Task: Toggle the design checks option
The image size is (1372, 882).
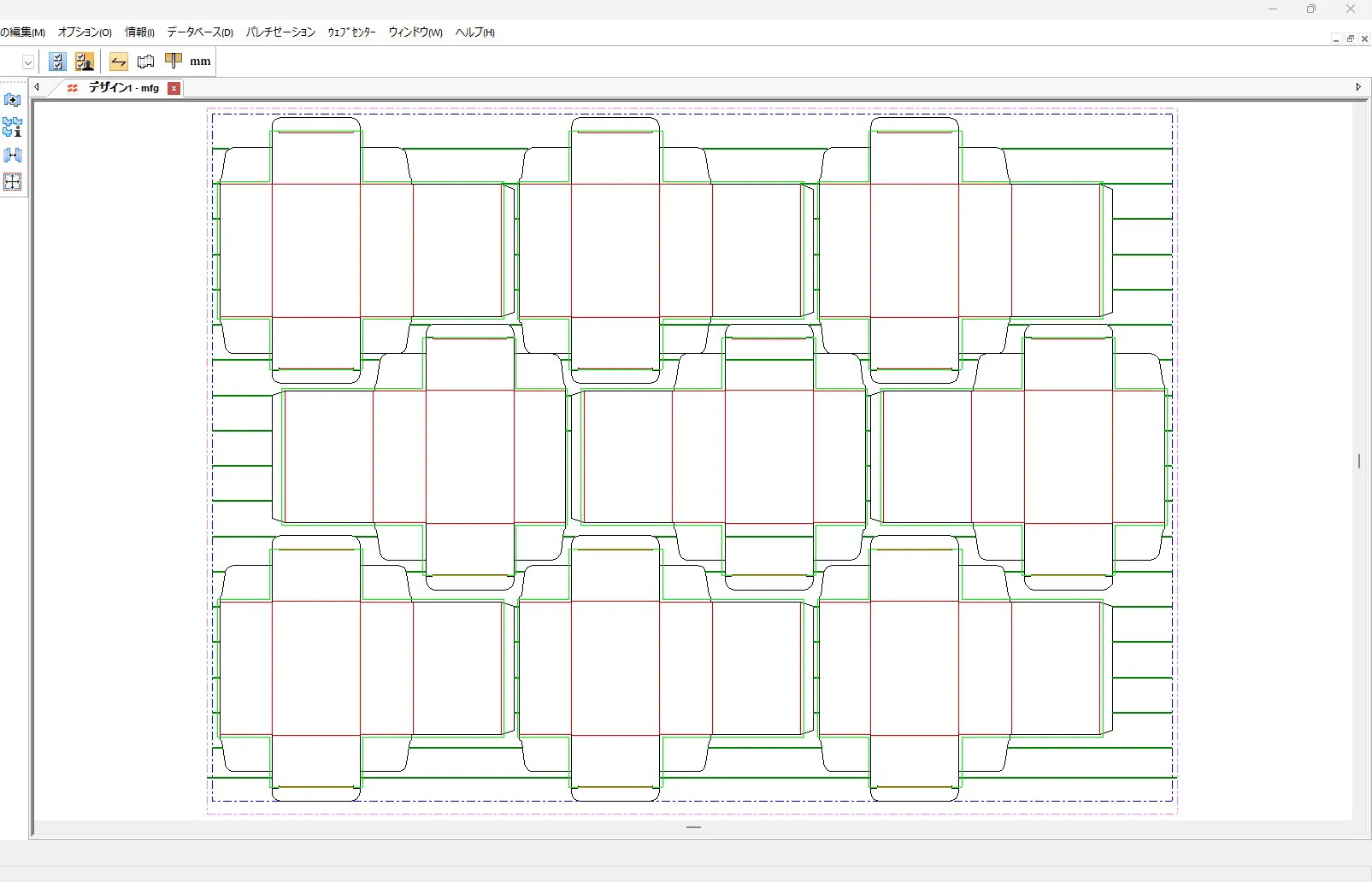Action: [x=56, y=61]
